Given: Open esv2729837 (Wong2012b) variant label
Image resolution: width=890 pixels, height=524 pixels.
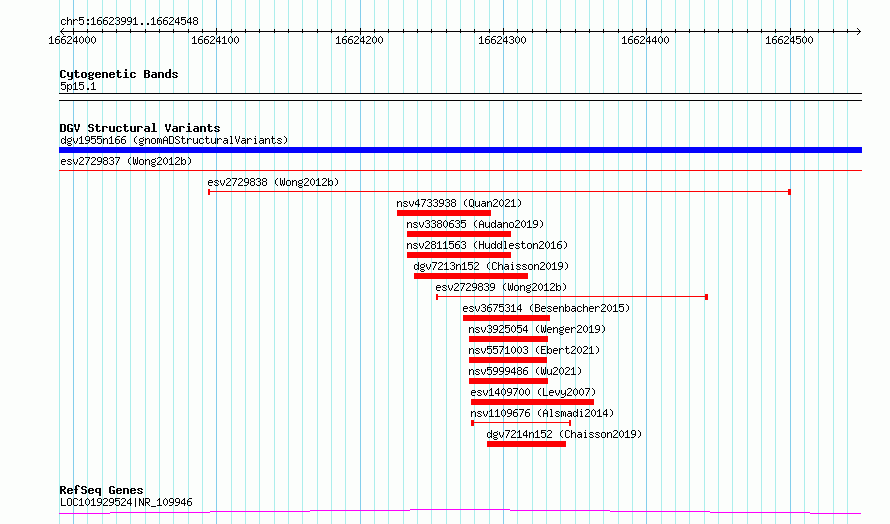Looking at the screenshot, I should 126,161.
